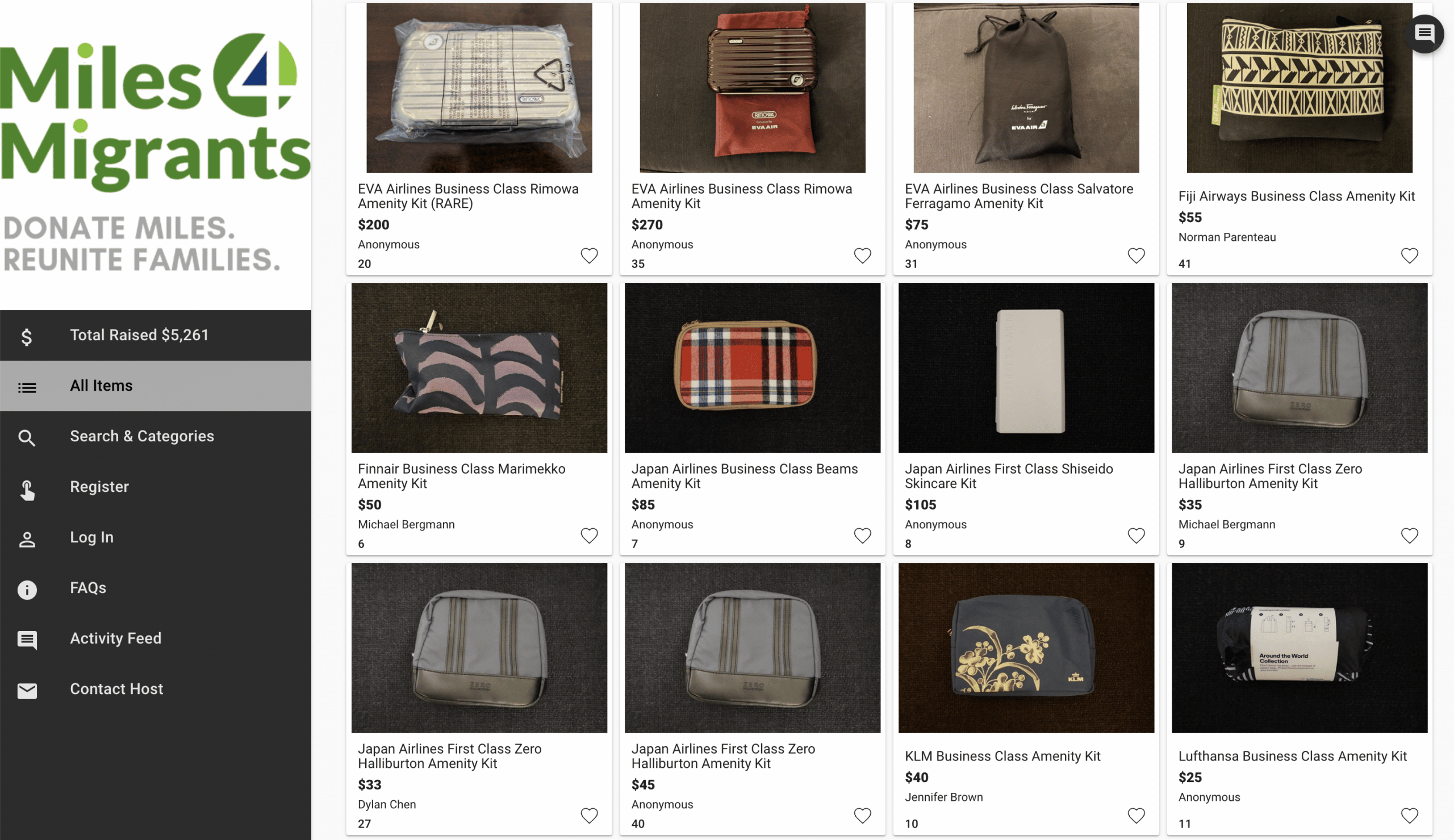Image resolution: width=1454 pixels, height=840 pixels.
Task: Favorite the Fiji Airways amenity kit
Action: pos(1409,255)
